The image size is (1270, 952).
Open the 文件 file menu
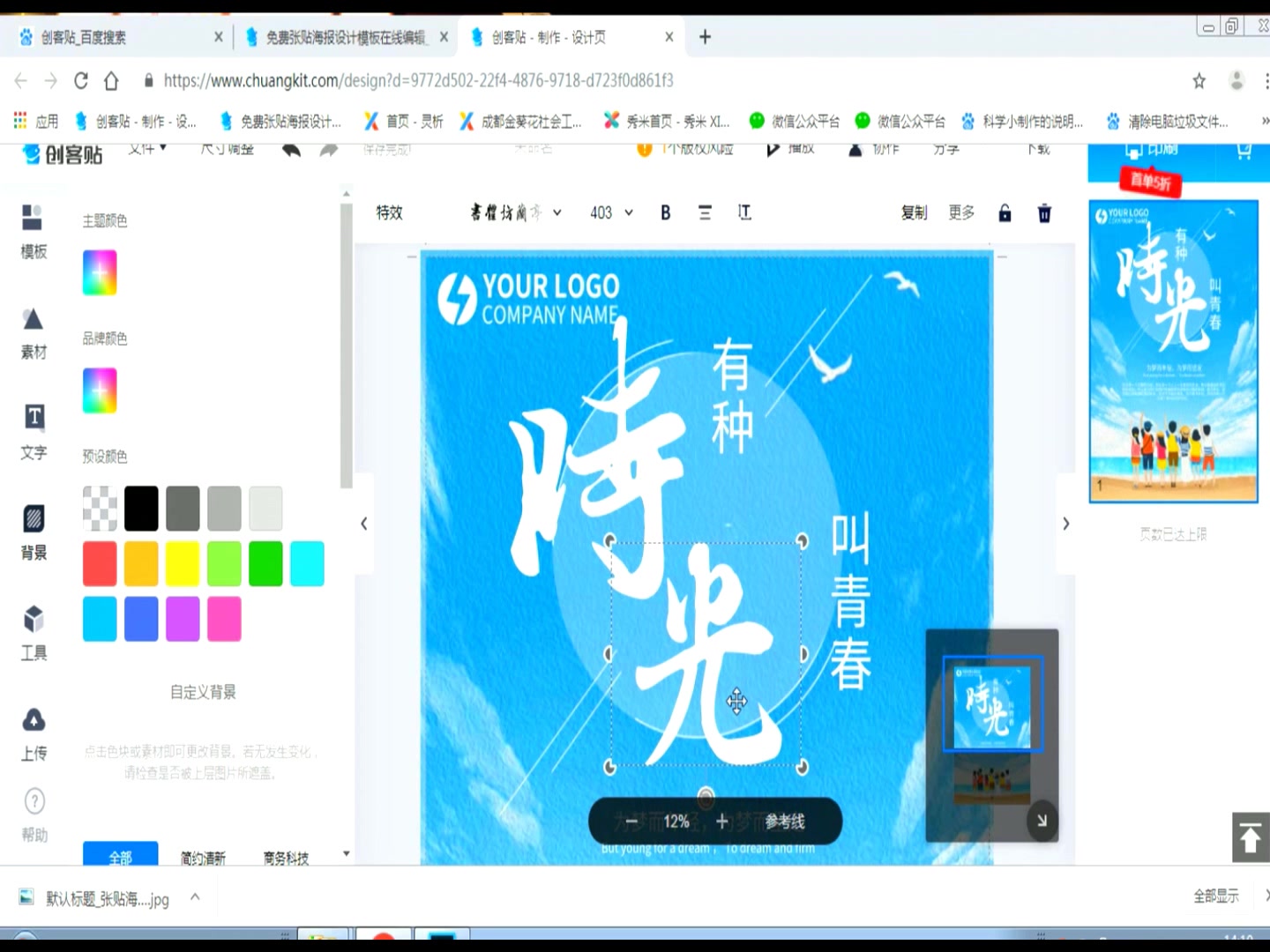click(147, 149)
